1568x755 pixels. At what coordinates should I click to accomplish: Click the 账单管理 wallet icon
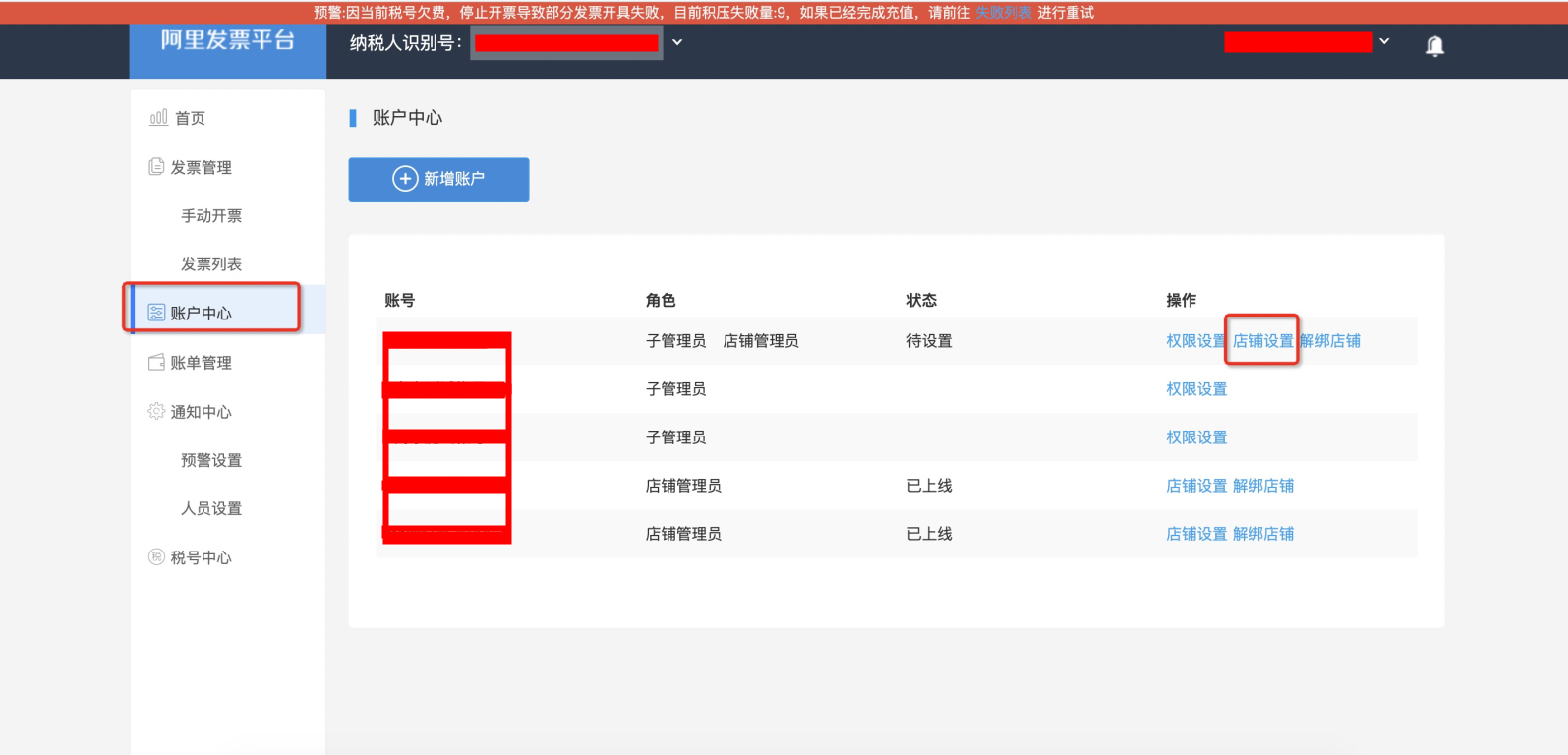tap(156, 362)
